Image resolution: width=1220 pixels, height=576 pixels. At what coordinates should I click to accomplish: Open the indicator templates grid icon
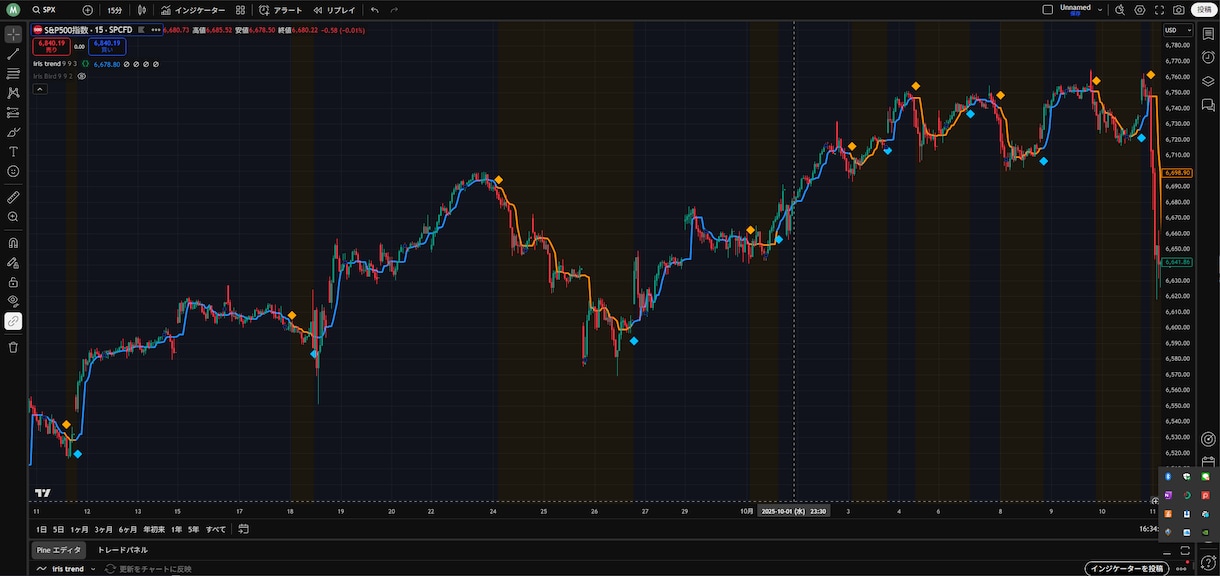point(240,9)
